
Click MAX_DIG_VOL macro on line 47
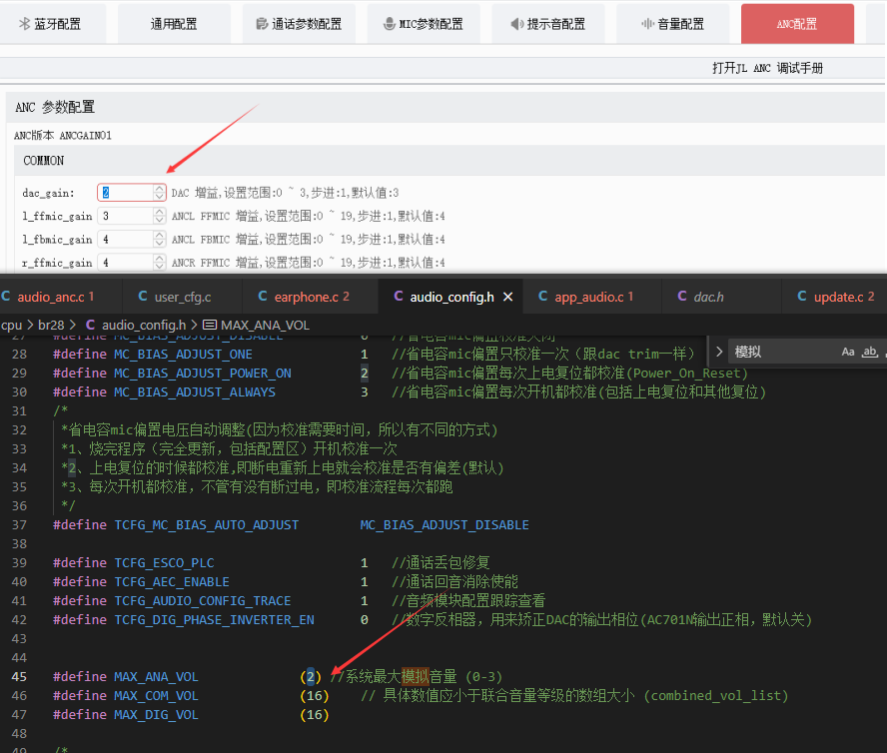tap(156, 715)
